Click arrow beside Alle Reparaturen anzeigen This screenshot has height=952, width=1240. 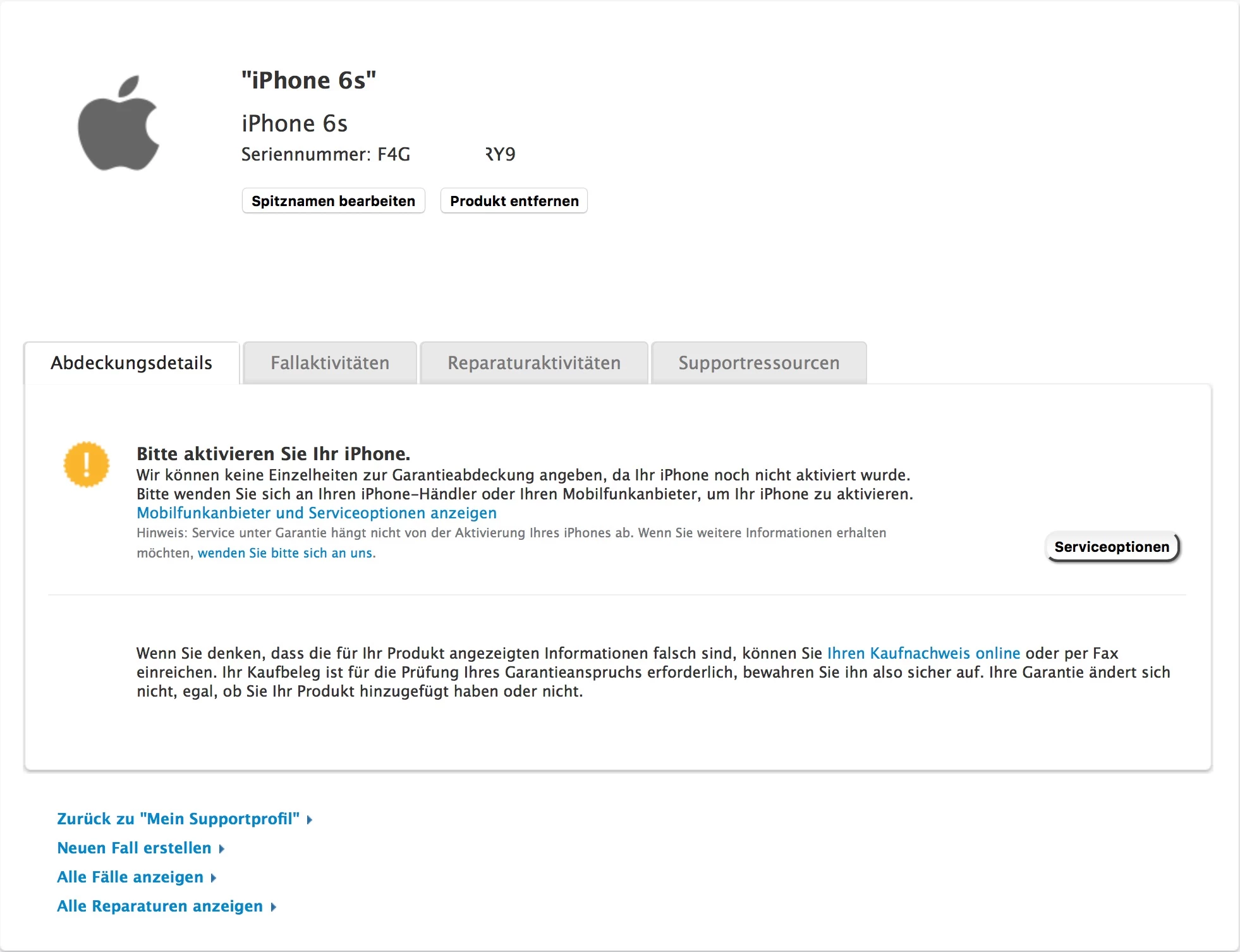coord(274,907)
